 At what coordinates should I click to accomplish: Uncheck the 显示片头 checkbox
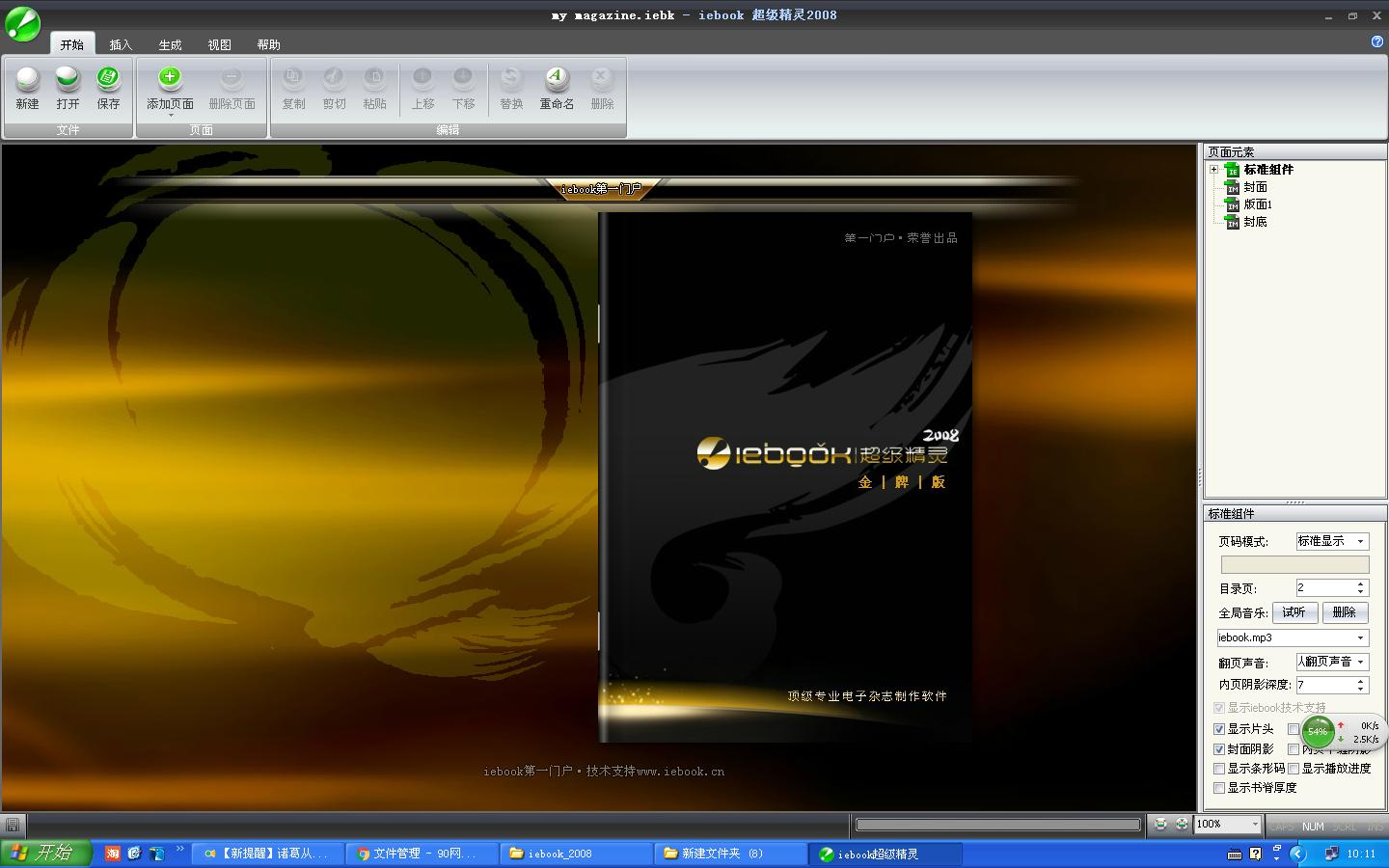pyautogui.click(x=1219, y=729)
